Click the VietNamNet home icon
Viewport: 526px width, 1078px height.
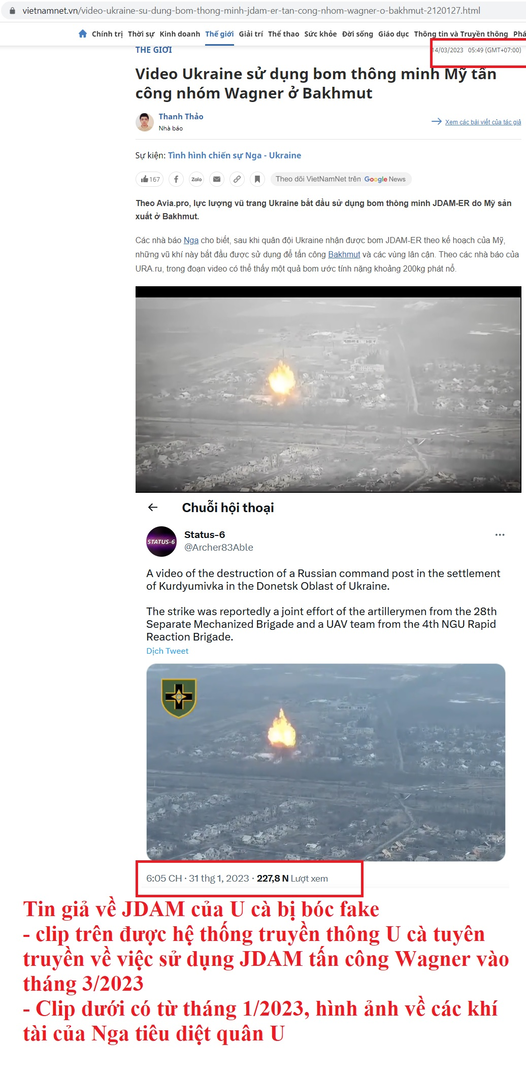point(83,34)
